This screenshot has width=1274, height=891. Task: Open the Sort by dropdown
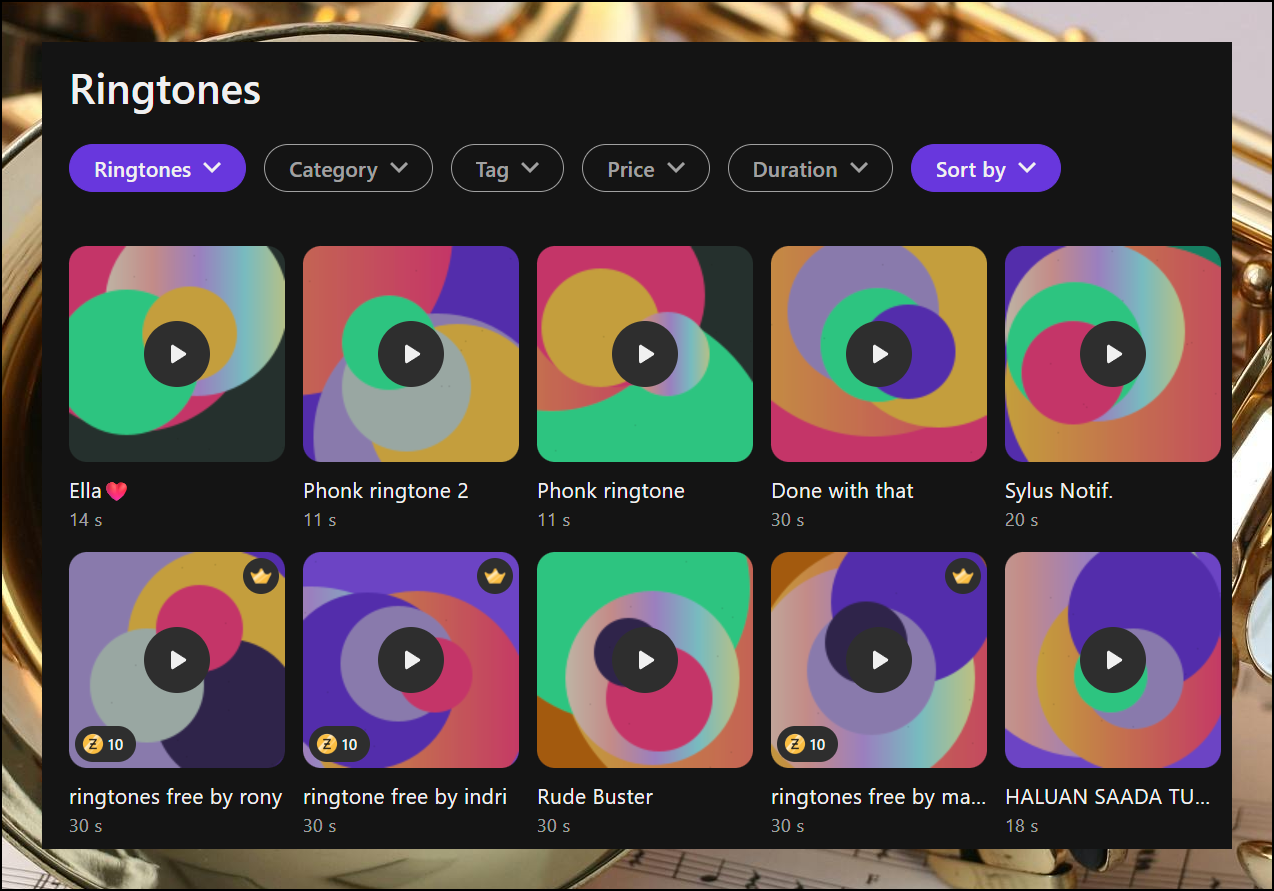[x=985, y=168]
